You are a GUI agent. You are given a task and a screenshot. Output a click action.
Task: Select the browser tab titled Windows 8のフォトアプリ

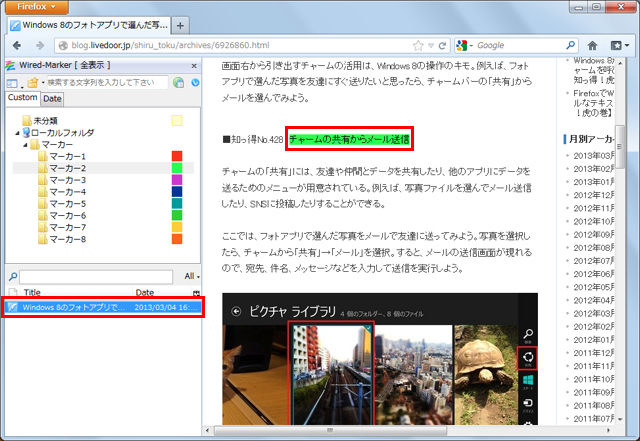(x=89, y=25)
